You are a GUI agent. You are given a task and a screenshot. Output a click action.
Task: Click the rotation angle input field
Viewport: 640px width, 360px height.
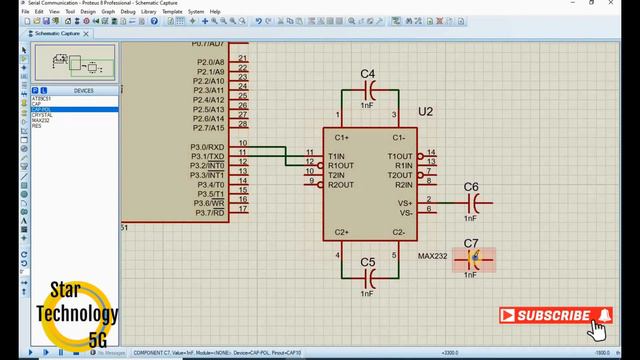[24, 272]
